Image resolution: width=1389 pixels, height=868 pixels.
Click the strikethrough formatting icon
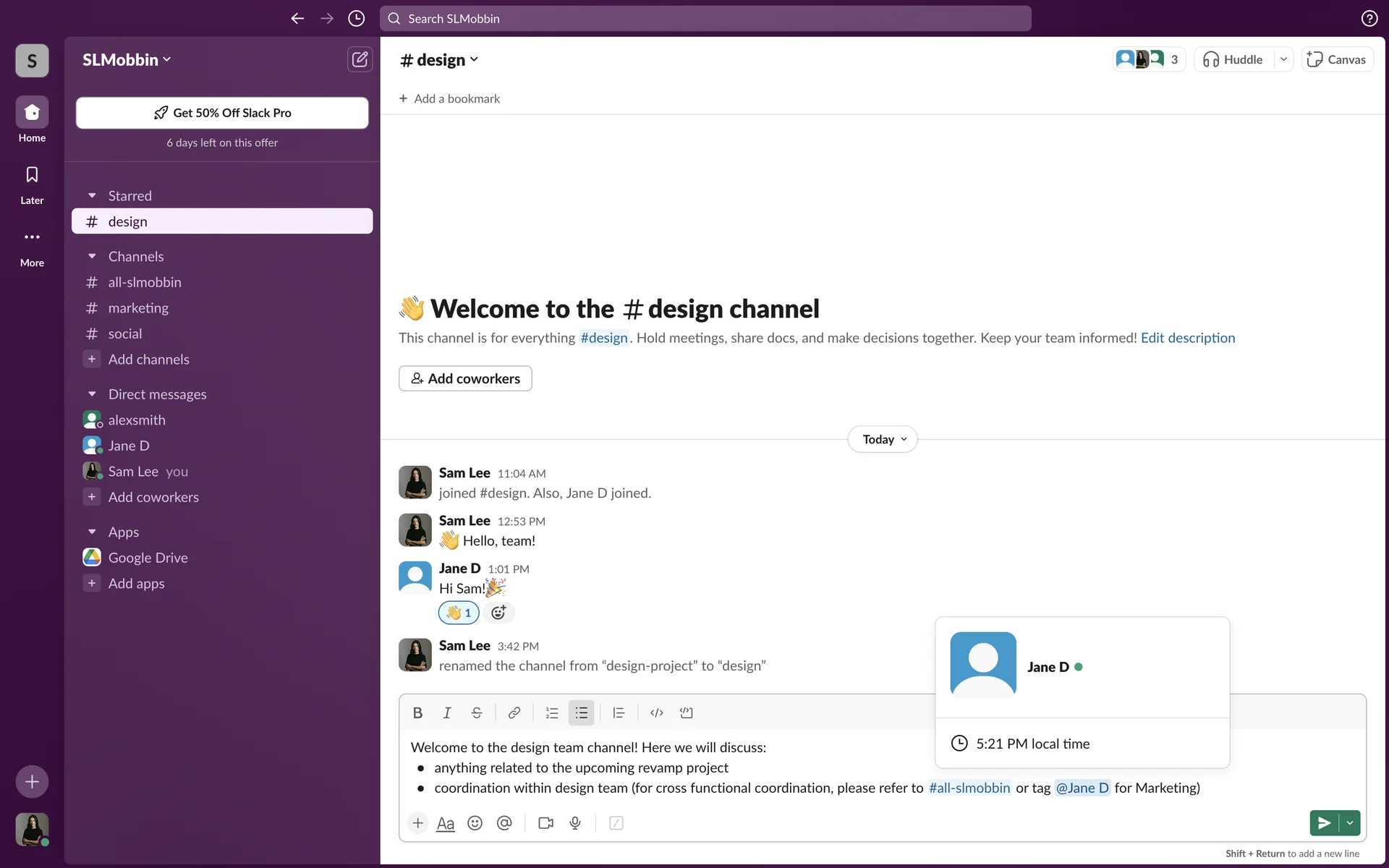(476, 712)
